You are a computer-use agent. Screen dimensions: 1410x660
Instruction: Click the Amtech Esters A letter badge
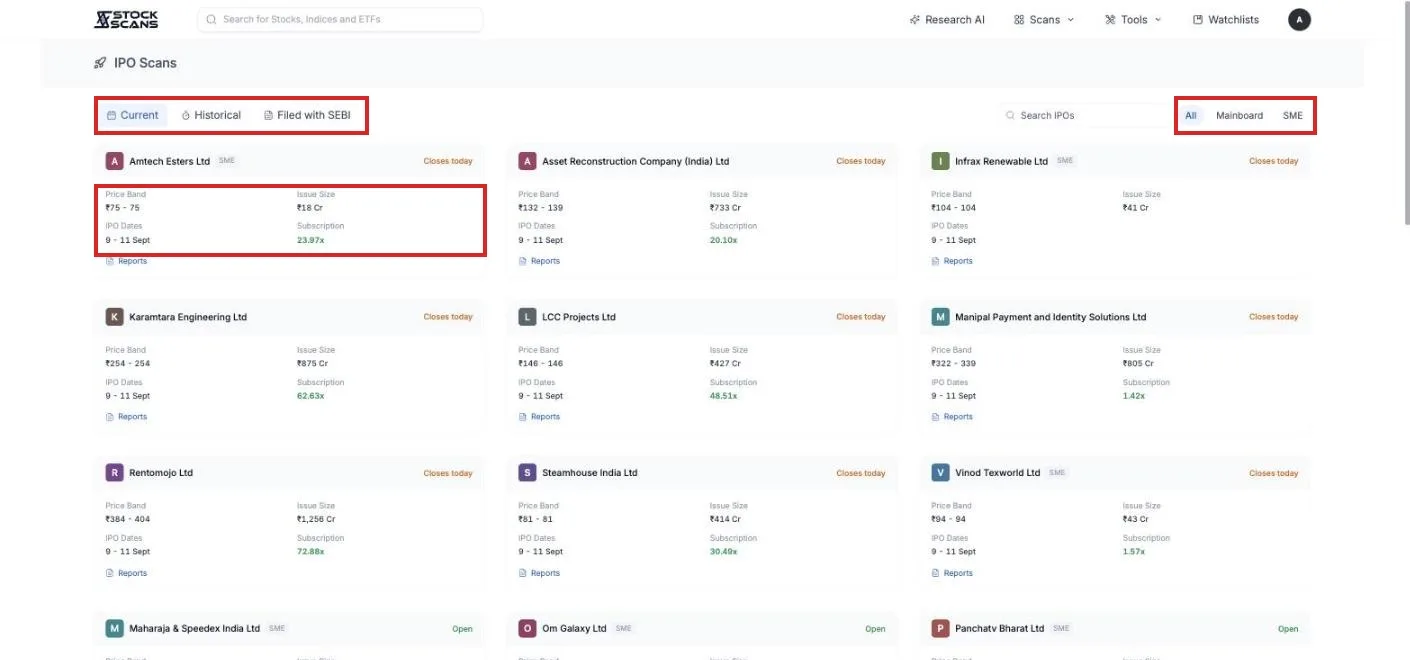pyautogui.click(x=114, y=161)
